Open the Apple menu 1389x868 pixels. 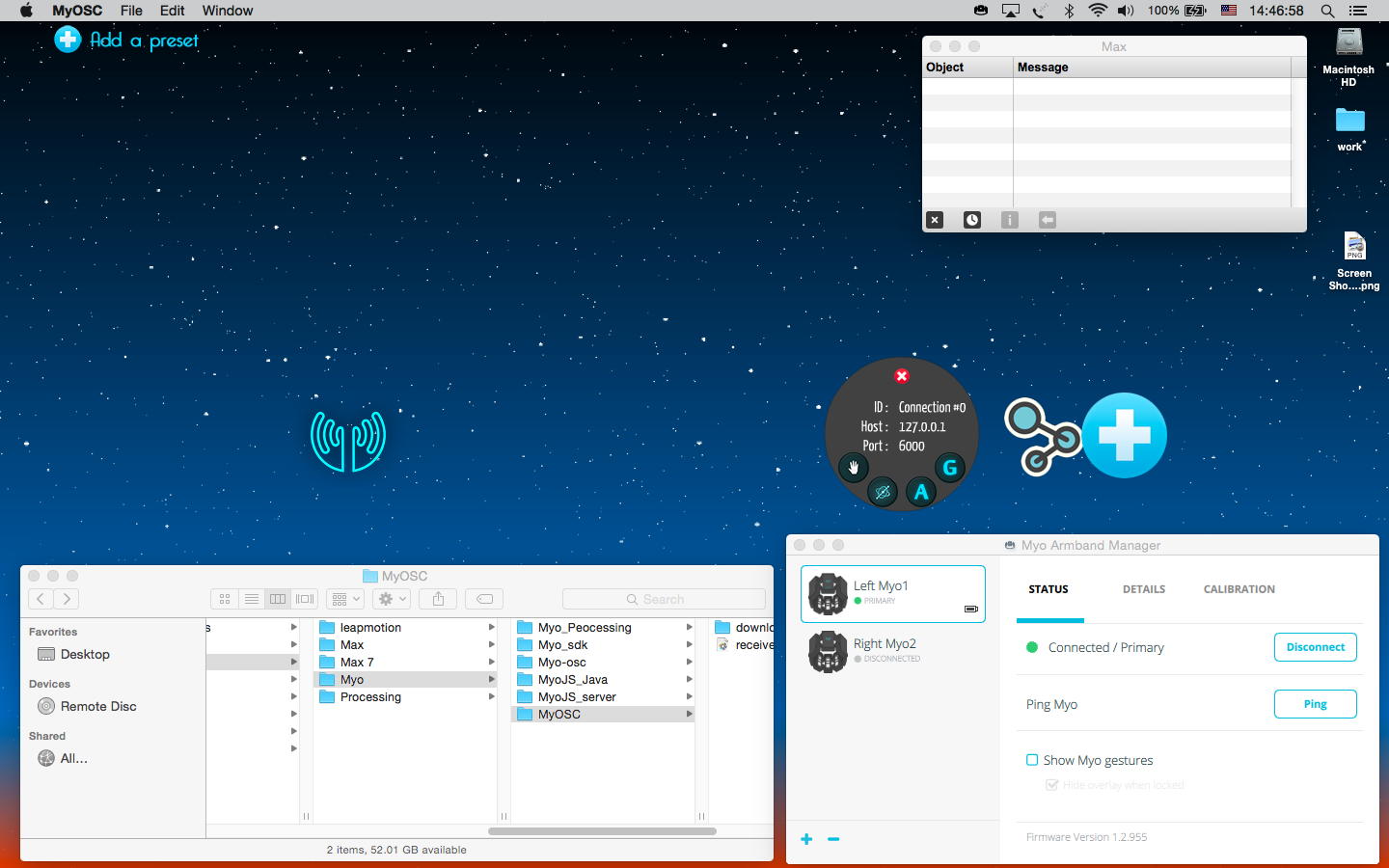pos(26,11)
